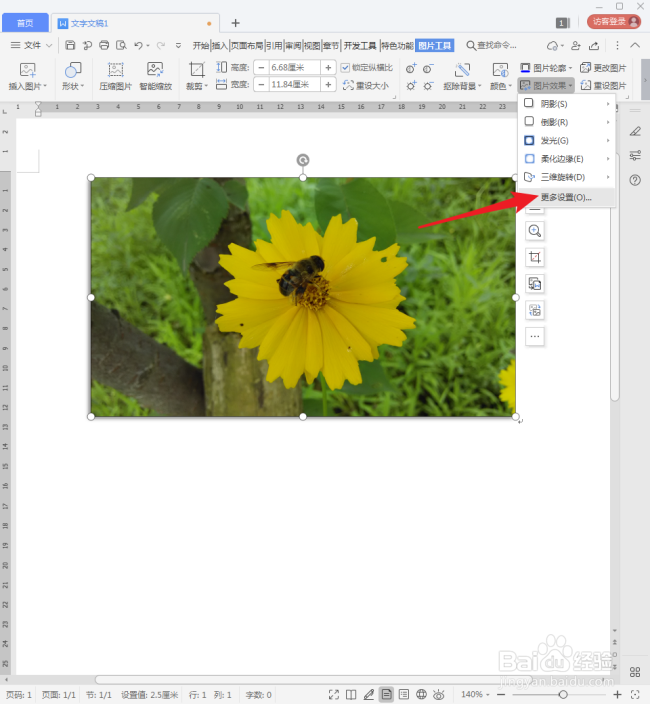650x704 pixels.
Task: Decrease width with the minus stepper
Action: [261, 84]
